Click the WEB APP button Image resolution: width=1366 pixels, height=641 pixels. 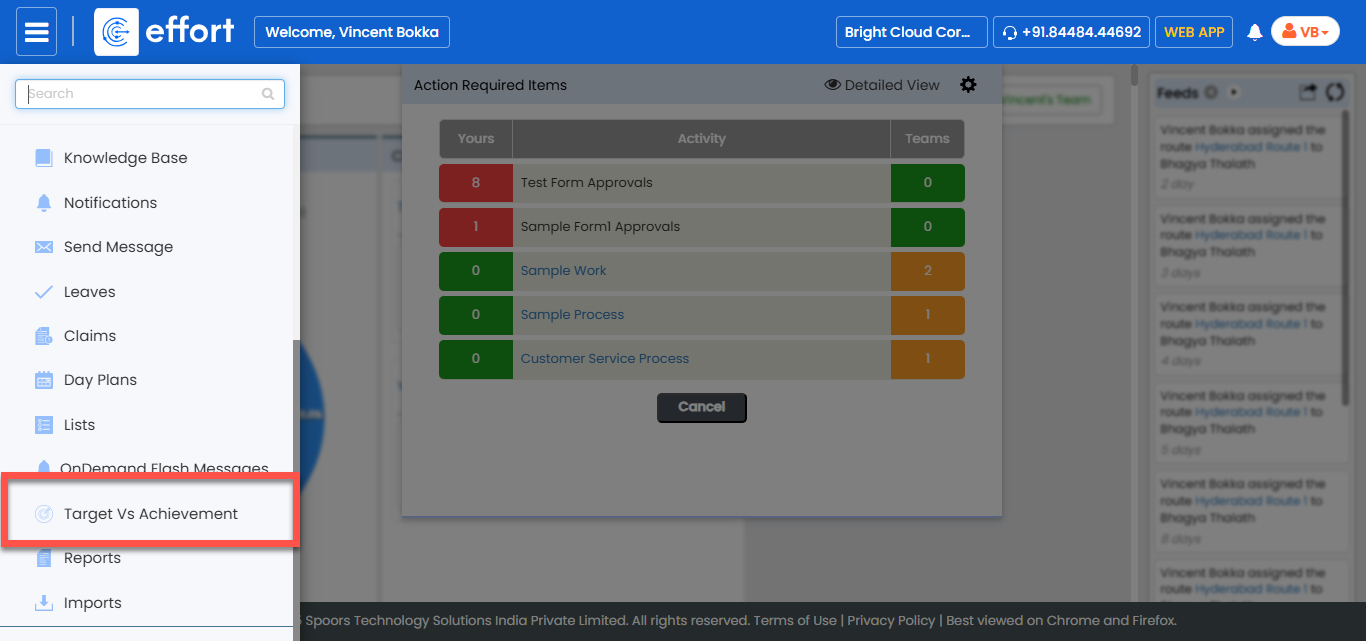[x=1194, y=32]
